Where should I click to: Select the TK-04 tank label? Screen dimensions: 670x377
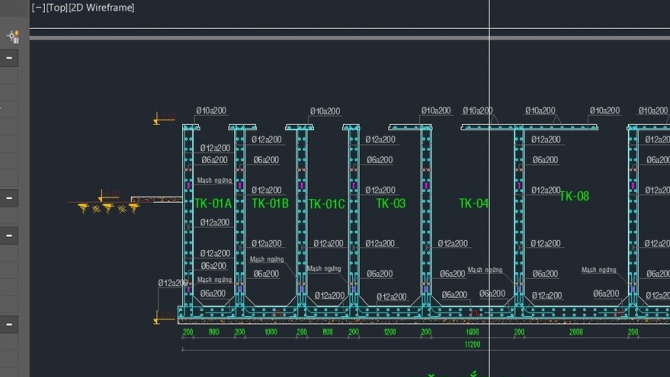click(x=473, y=203)
